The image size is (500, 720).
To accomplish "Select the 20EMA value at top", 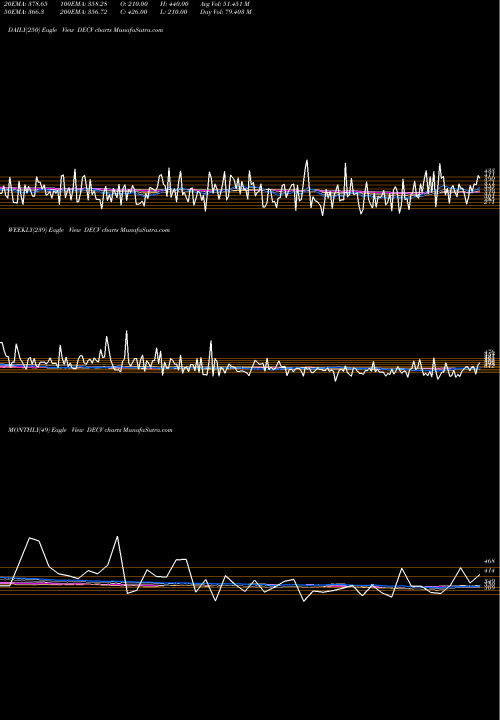I will click(26, 4).
